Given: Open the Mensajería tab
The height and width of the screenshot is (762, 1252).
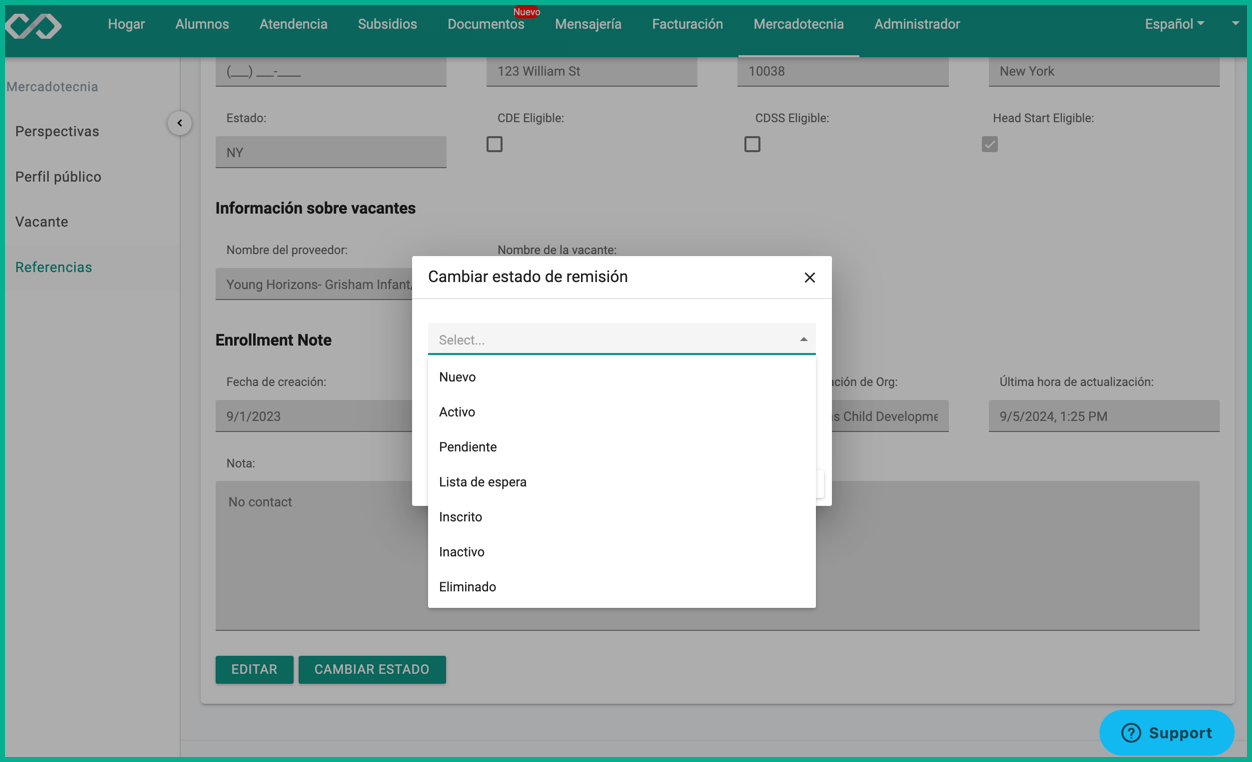Looking at the screenshot, I should click(x=588, y=24).
